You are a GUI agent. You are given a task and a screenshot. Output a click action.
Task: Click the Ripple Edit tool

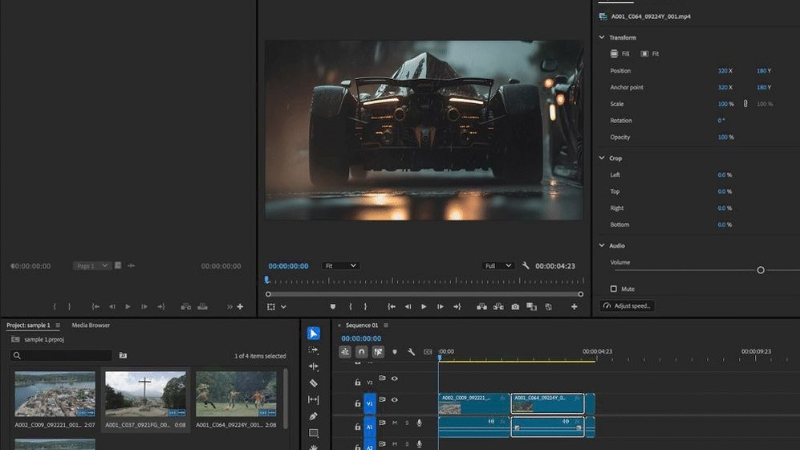pyautogui.click(x=313, y=366)
